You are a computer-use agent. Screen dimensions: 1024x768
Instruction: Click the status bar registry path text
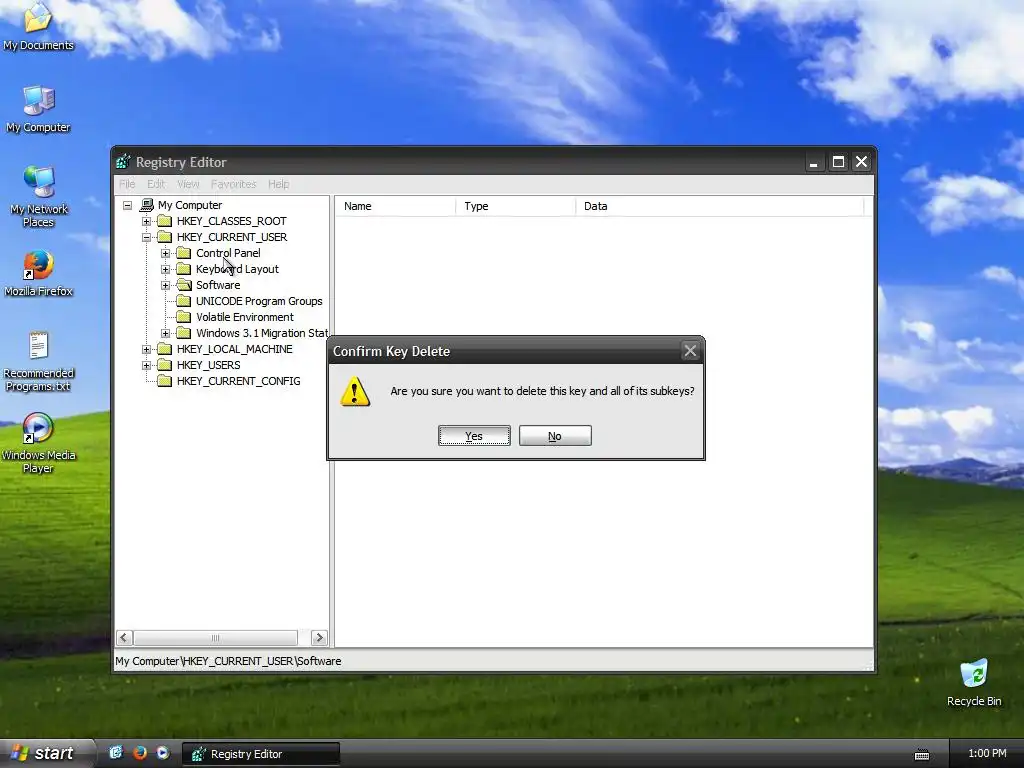[x=229, y=661]
